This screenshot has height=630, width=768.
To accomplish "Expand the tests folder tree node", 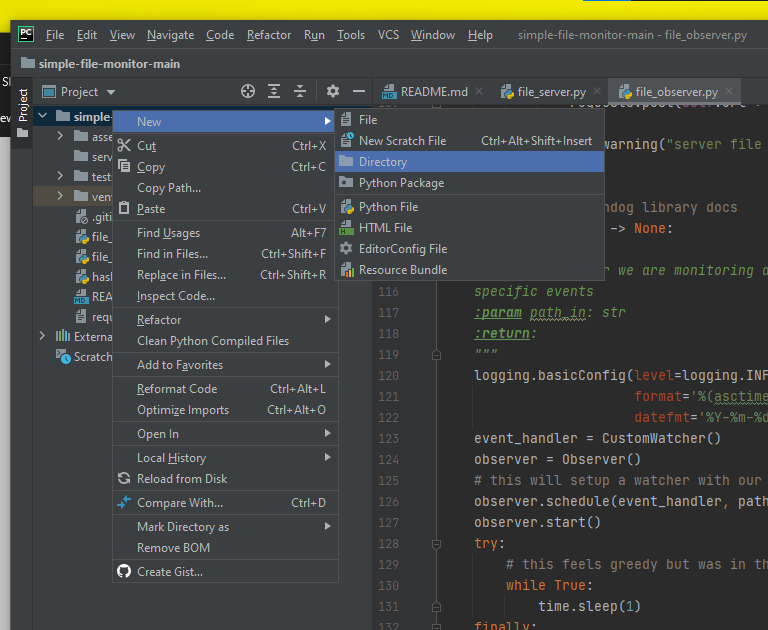I will 60,175.
